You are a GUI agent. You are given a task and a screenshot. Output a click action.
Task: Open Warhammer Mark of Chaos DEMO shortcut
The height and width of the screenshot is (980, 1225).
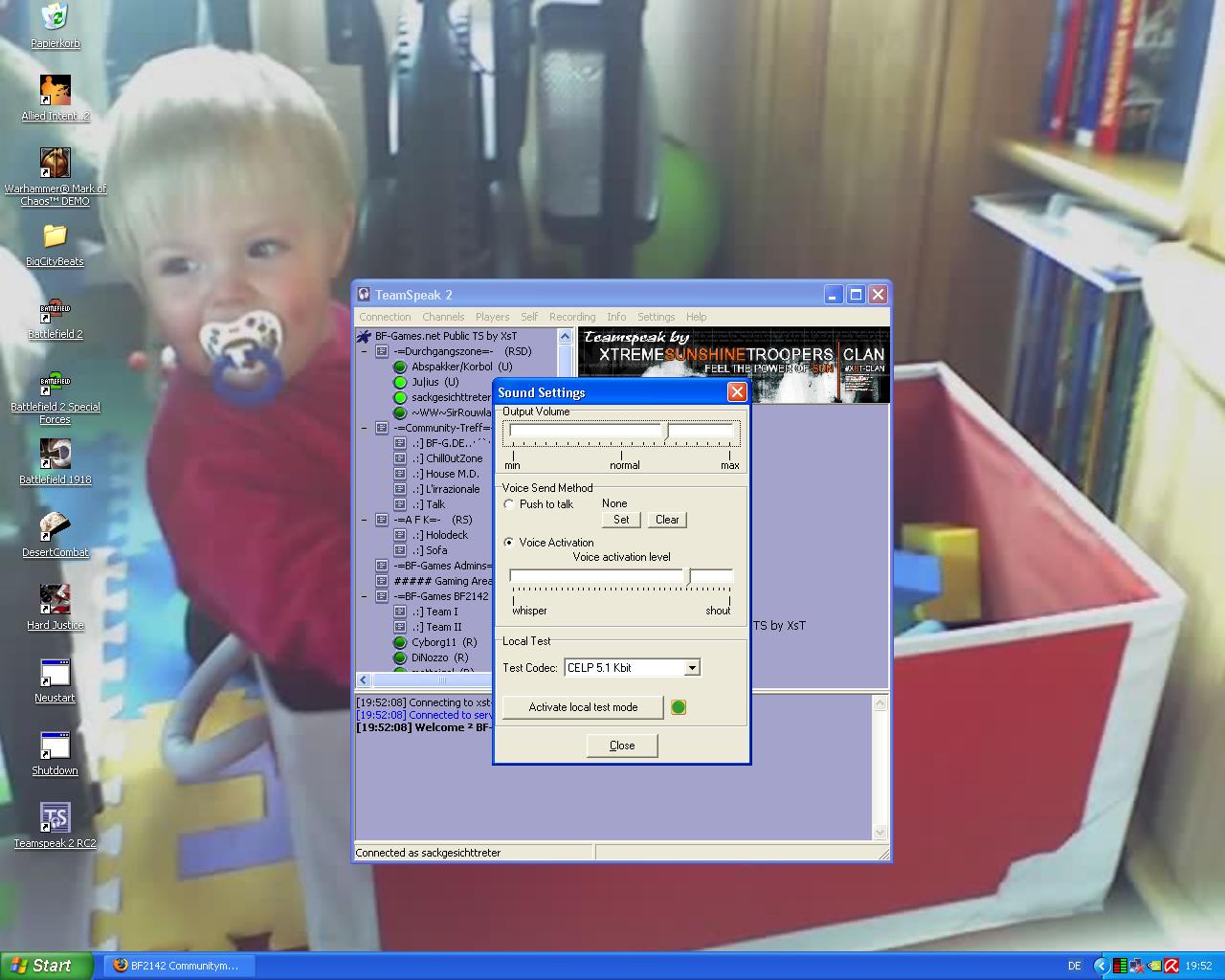[x=55, y=163]
